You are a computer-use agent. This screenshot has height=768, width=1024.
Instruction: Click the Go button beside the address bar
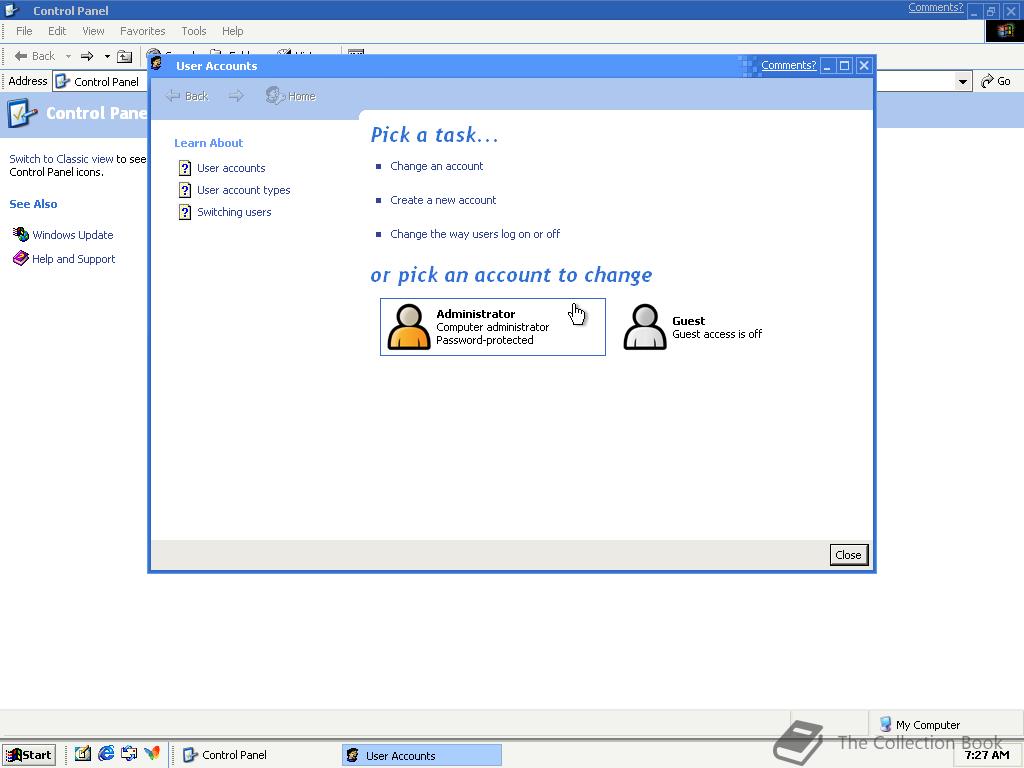pyautogui.click(x=996, y=81)
